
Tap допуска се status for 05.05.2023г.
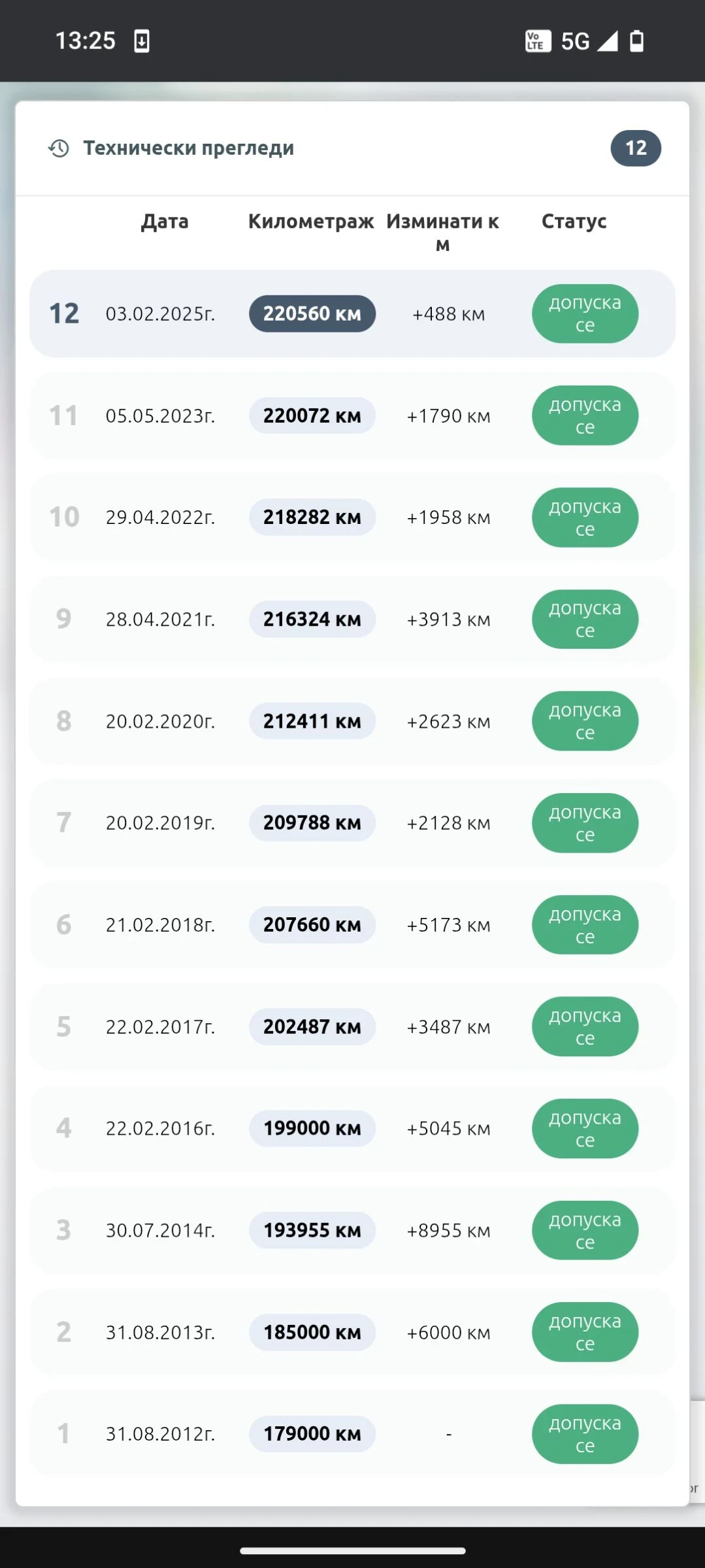tap(585, 416)
